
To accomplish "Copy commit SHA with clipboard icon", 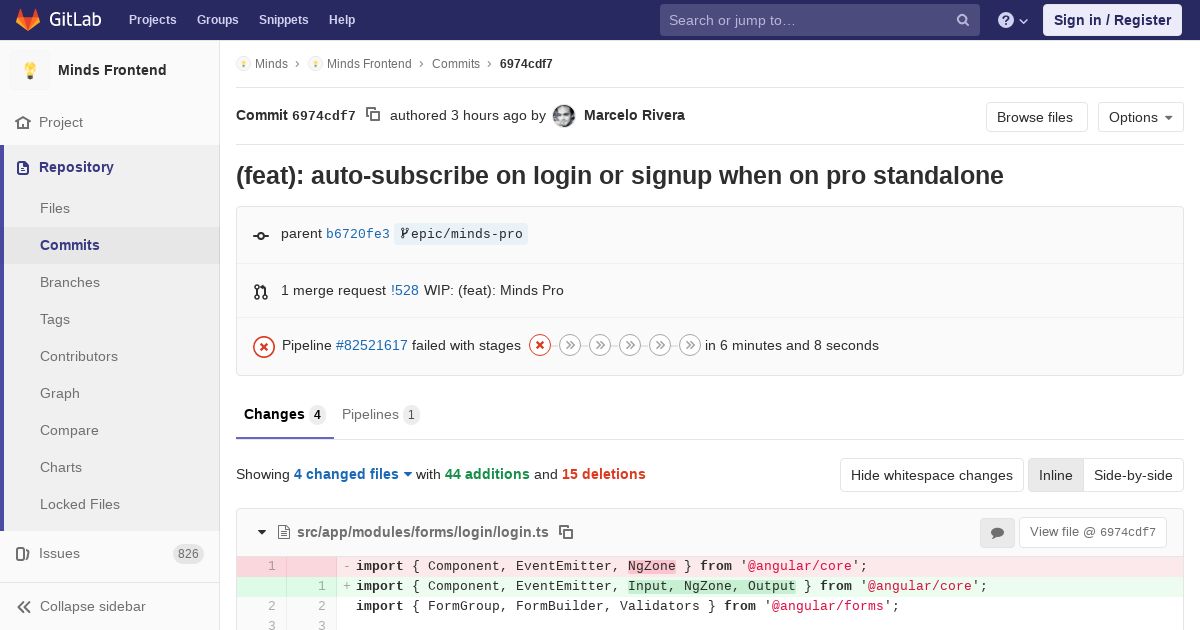I will [x=373, y=115].
